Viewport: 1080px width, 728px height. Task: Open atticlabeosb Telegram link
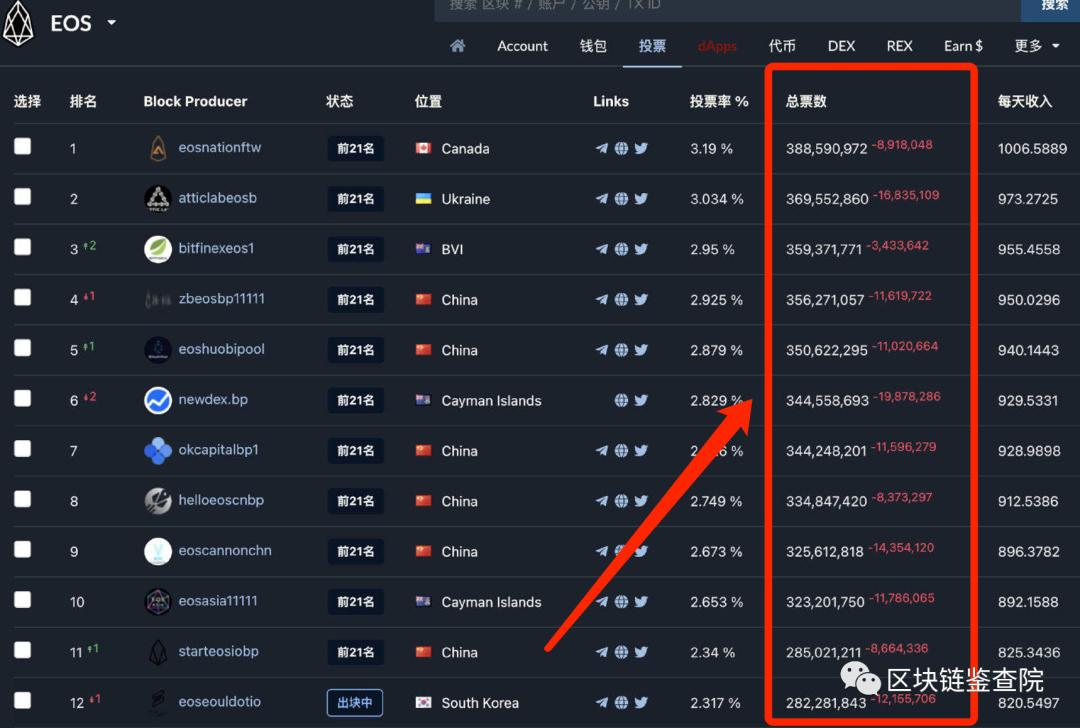click(601, 198)
